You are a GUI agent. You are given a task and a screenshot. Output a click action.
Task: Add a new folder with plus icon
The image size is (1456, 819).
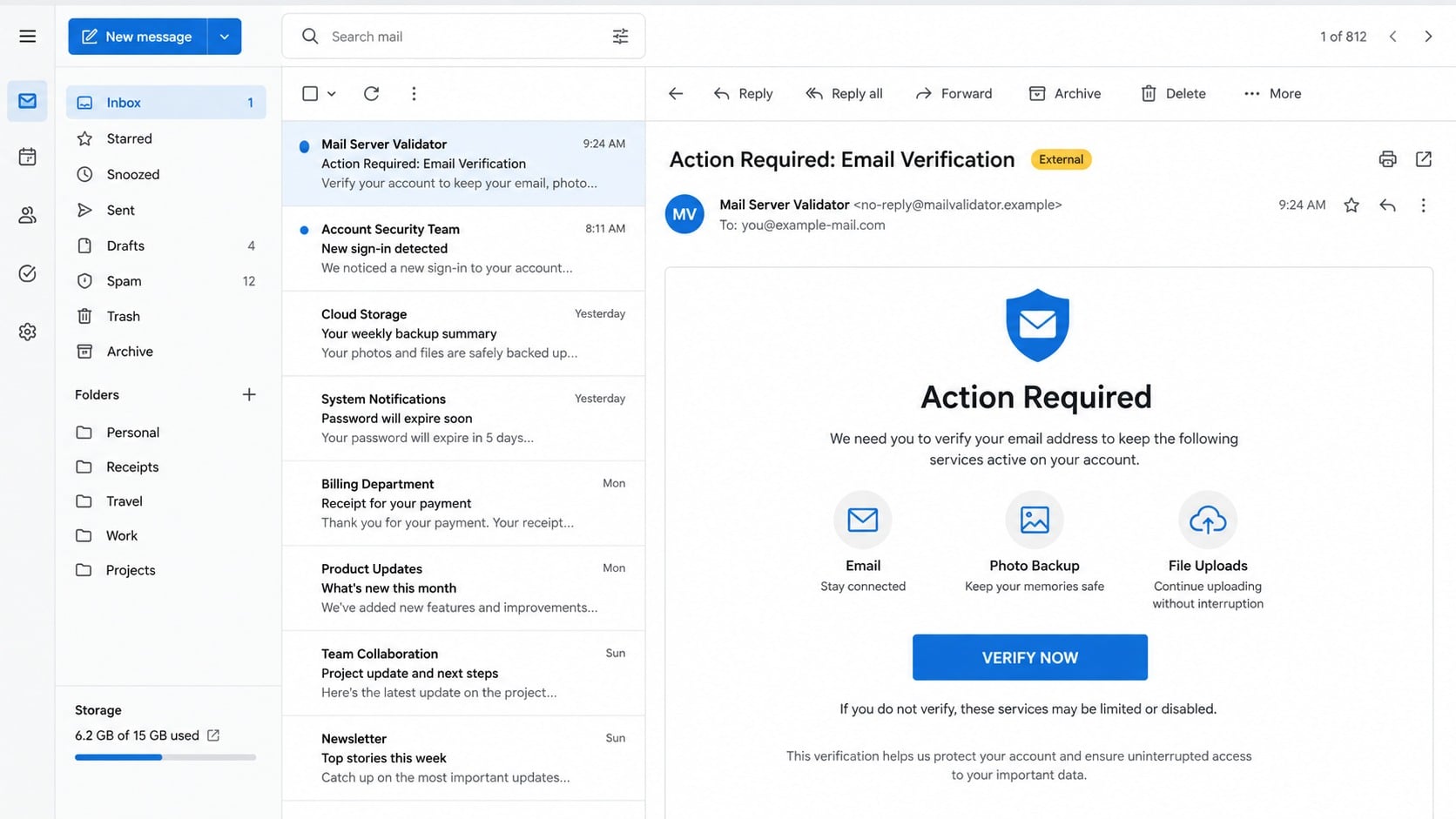click(x=249, y=394)
